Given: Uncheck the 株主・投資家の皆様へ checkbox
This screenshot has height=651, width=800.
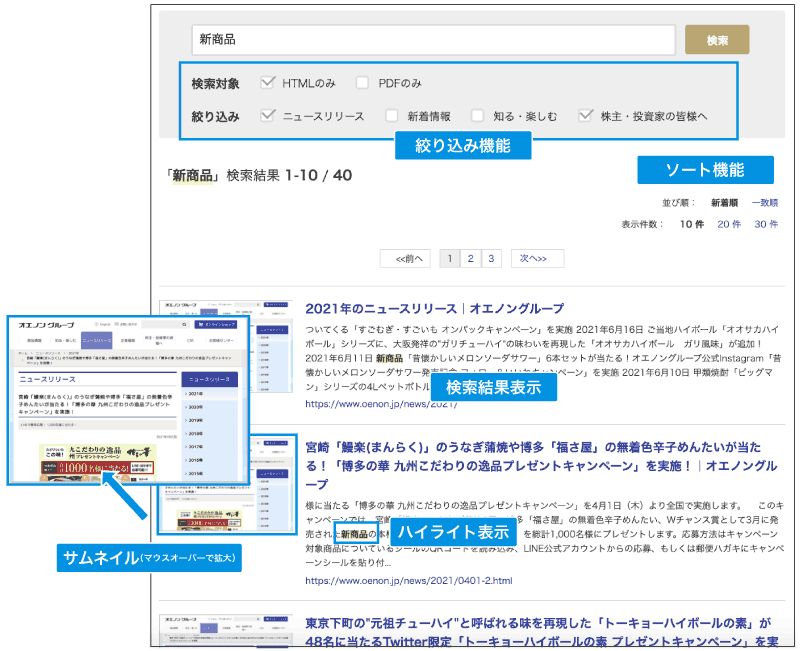Looking at the screenshot, I should point(585,115).
